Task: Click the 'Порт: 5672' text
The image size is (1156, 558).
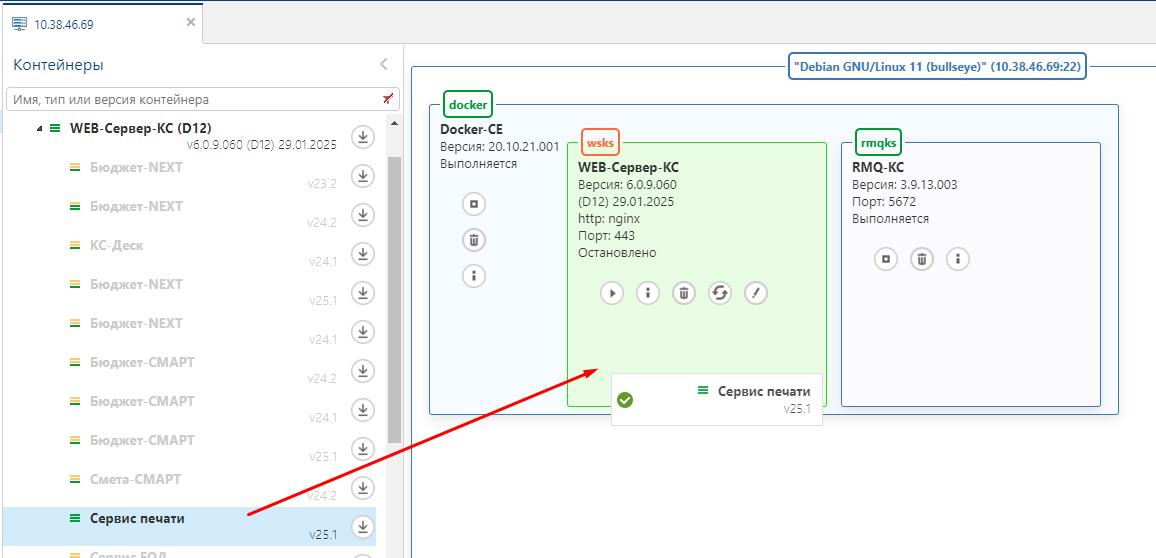Action: pyautogui.click(x=884, y=201)
